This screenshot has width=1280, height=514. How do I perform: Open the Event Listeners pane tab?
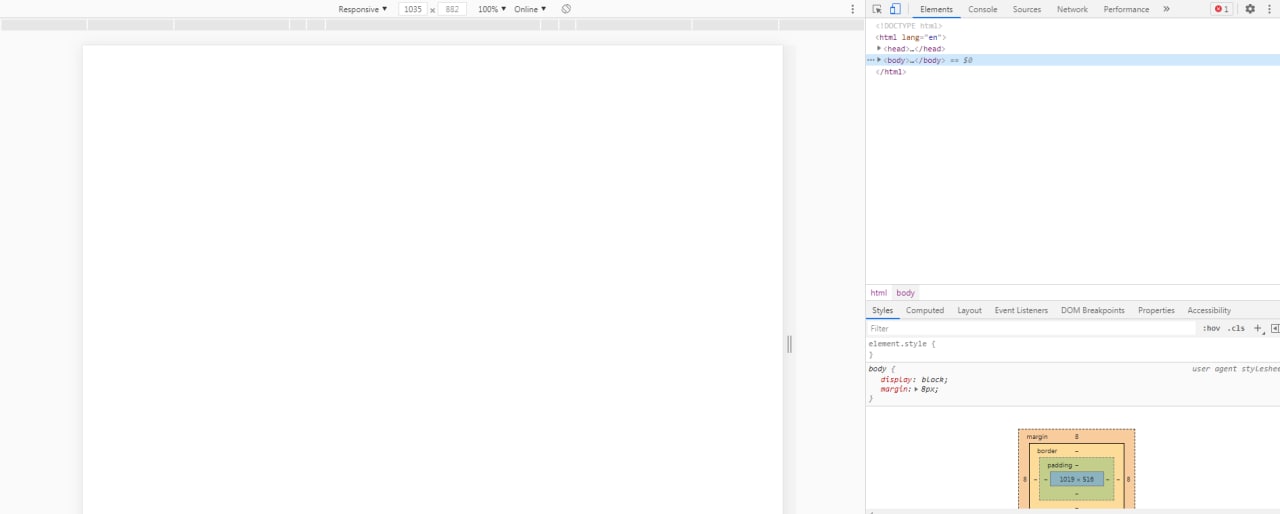pos(1021,310)
